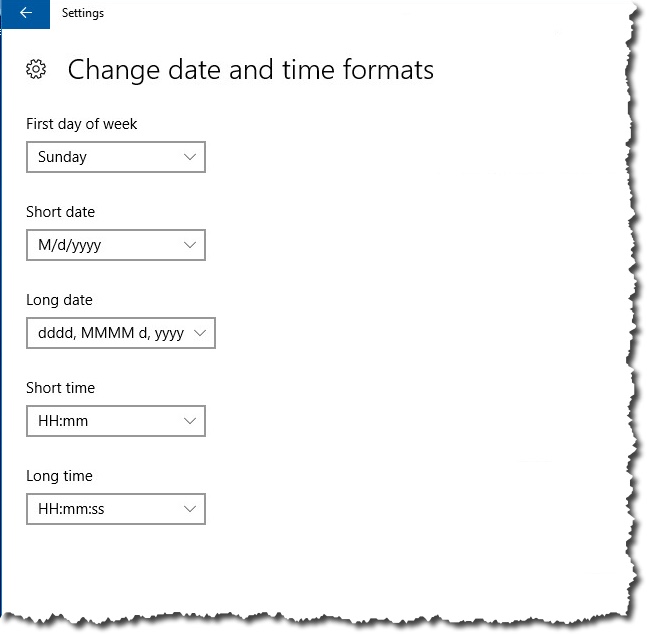Open the Long time HH:mm:ss dropdown
Image resolution: width=647 pixels, height=634 pixels.
pos(116,509)
